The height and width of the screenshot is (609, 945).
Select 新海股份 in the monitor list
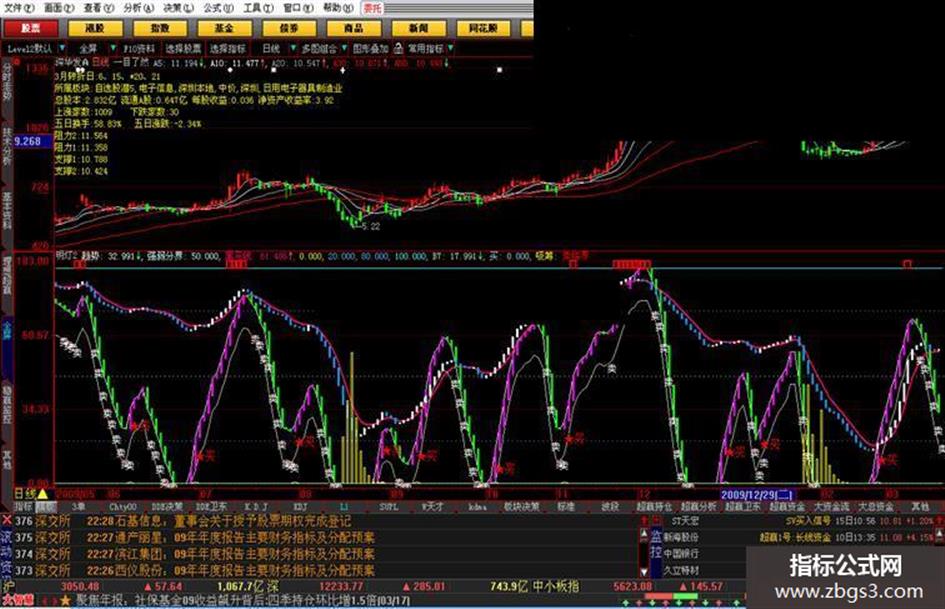pos(682,537)
